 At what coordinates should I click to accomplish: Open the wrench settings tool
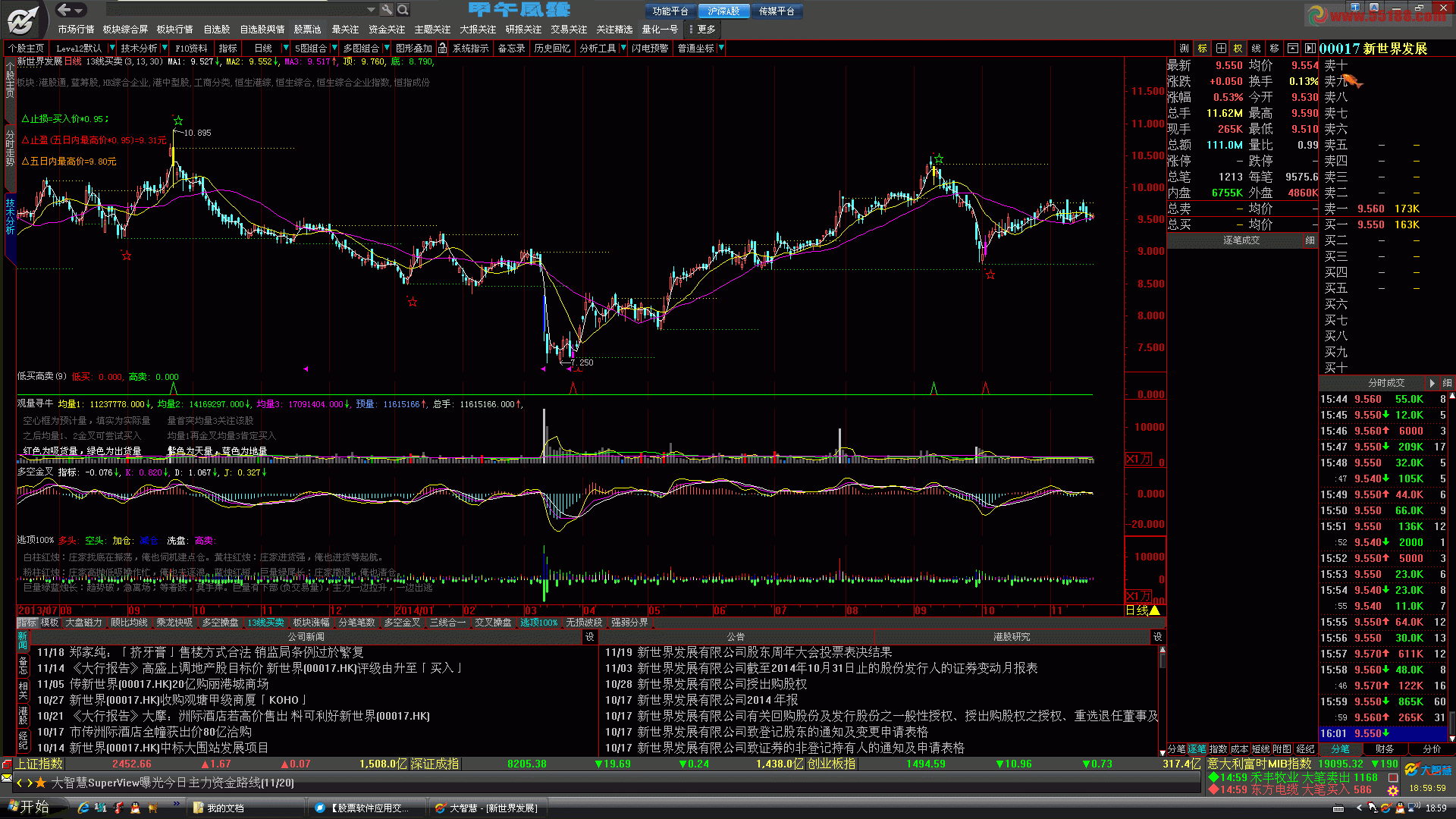coord(387,10)
